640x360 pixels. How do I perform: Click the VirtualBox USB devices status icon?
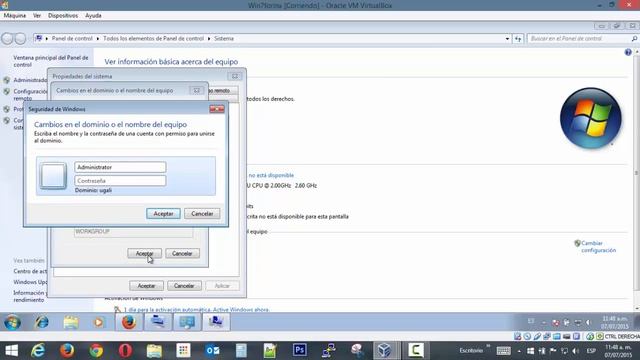point(537,336)
